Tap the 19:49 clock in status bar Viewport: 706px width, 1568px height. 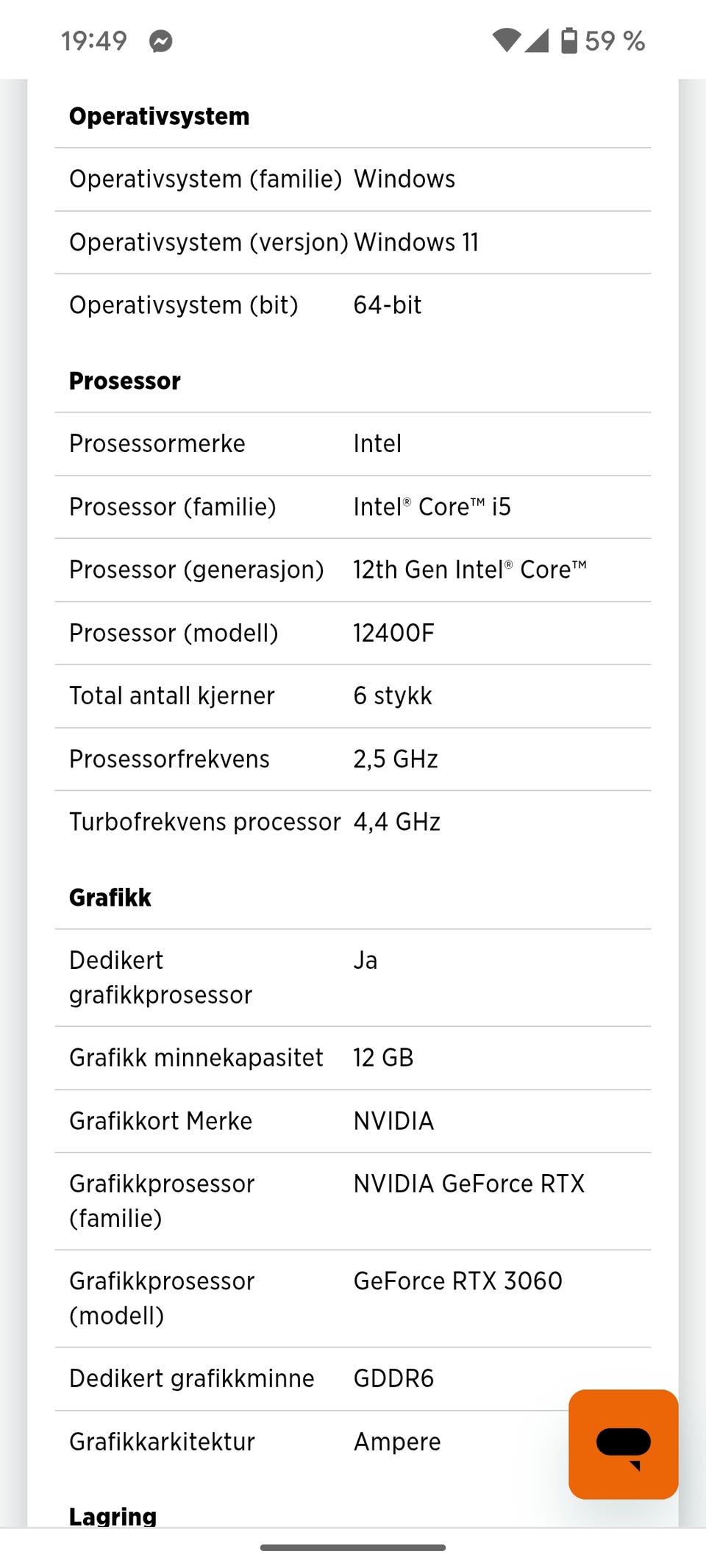click(x=94, y=41)
